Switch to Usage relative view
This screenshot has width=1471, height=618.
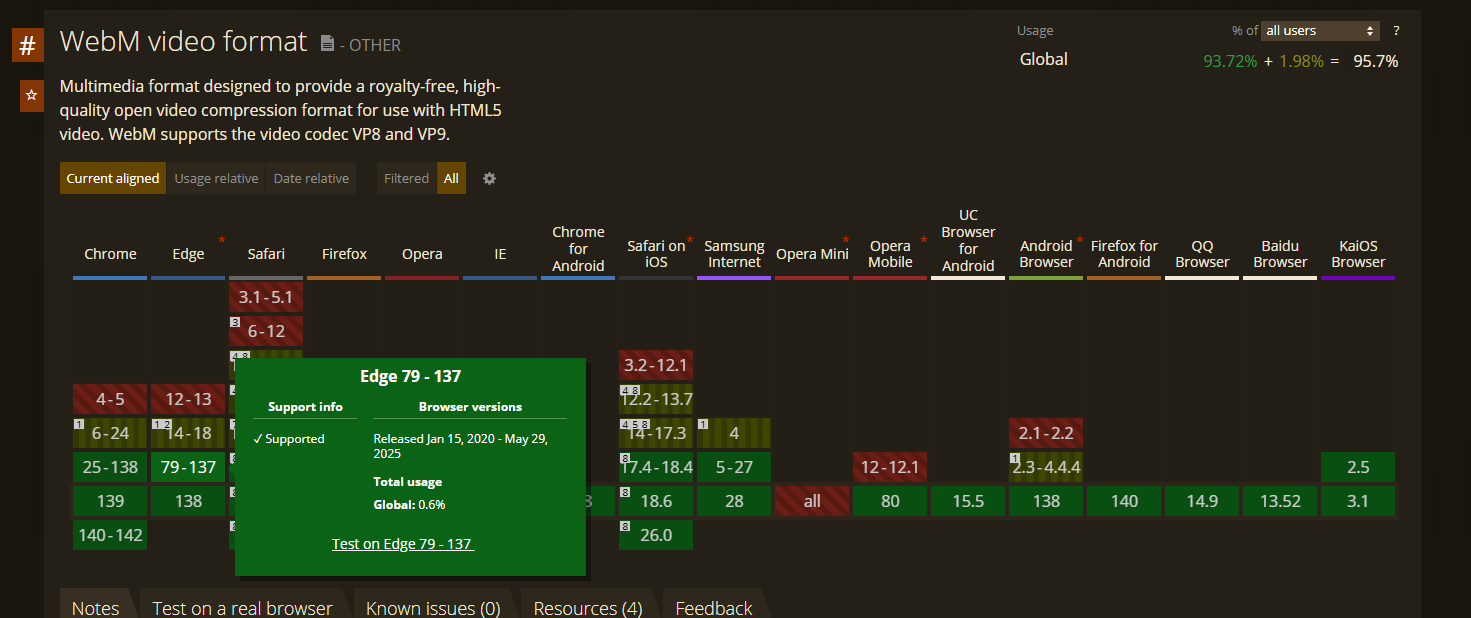tap(216, 178)
